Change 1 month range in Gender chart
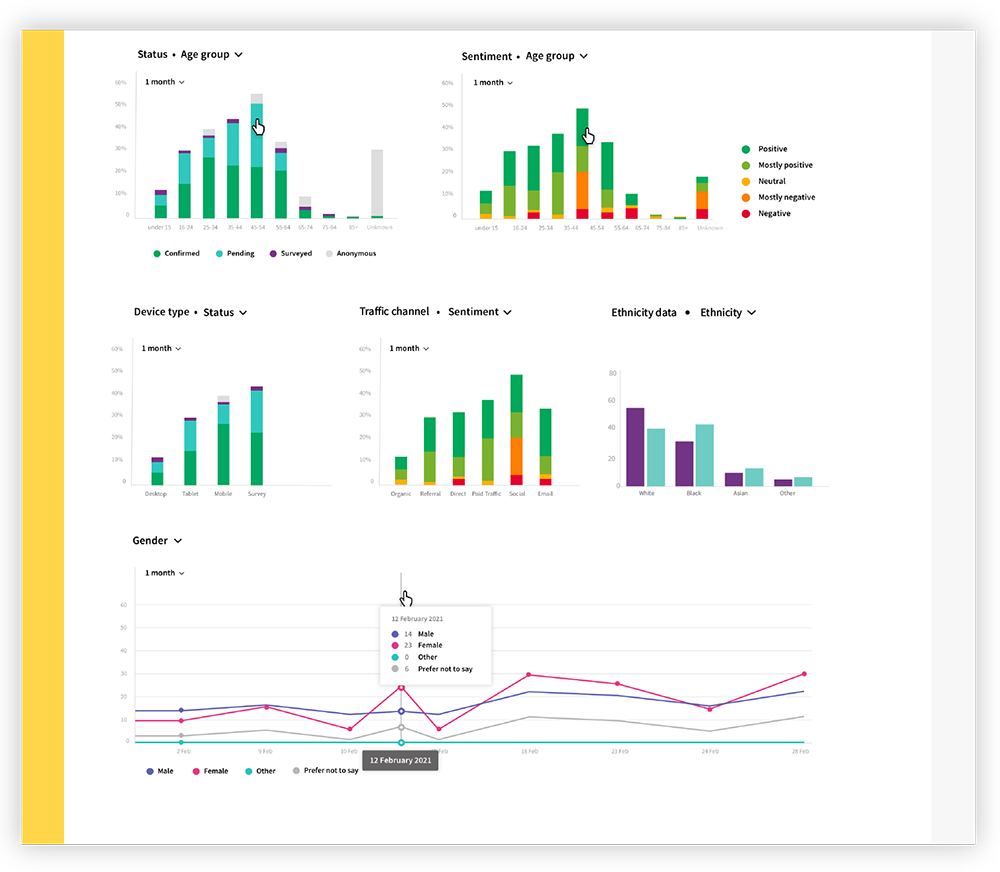The image size is (1000, 872). coord(165,573)
